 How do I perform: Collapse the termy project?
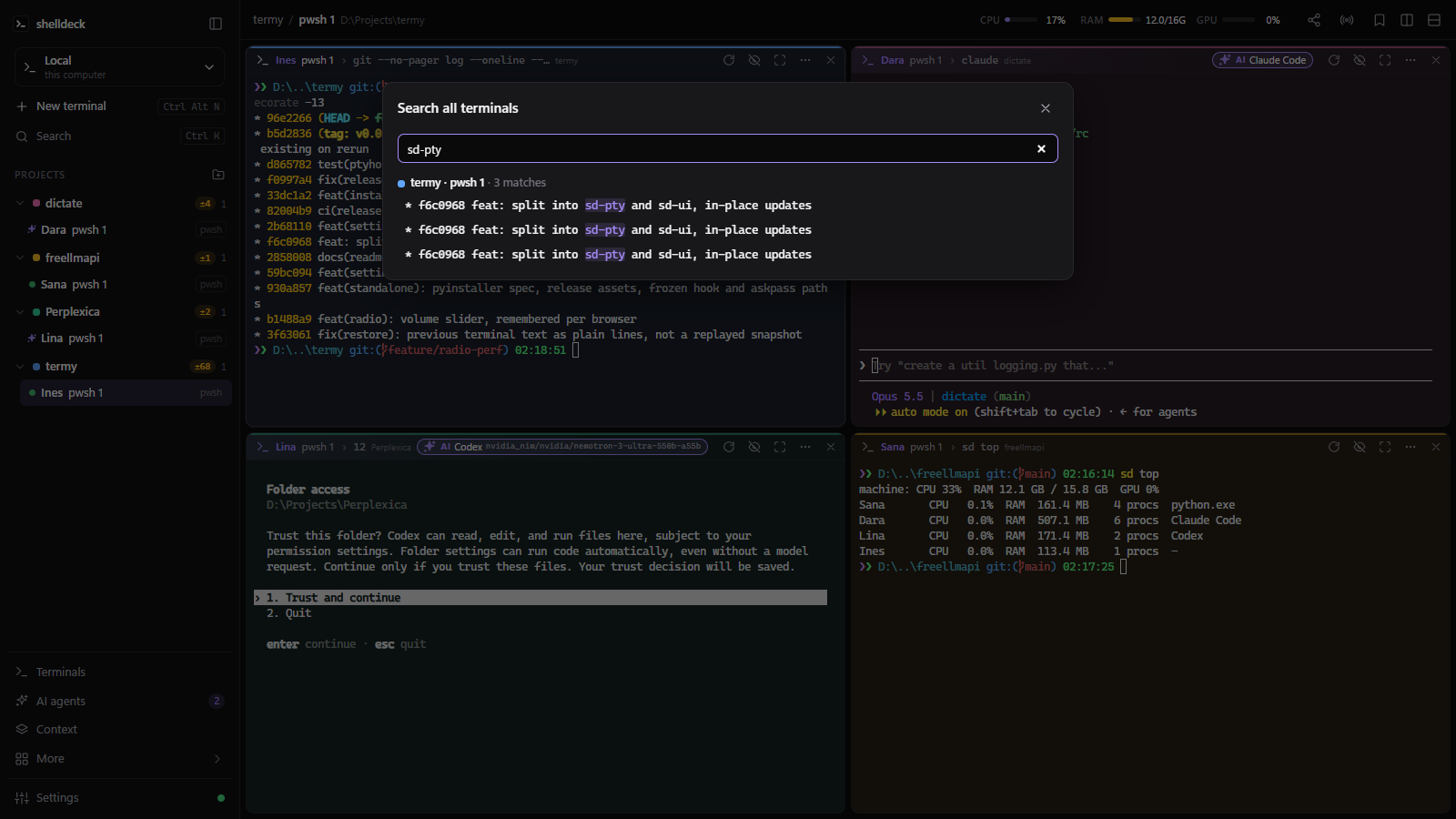[x=20, y=366]
